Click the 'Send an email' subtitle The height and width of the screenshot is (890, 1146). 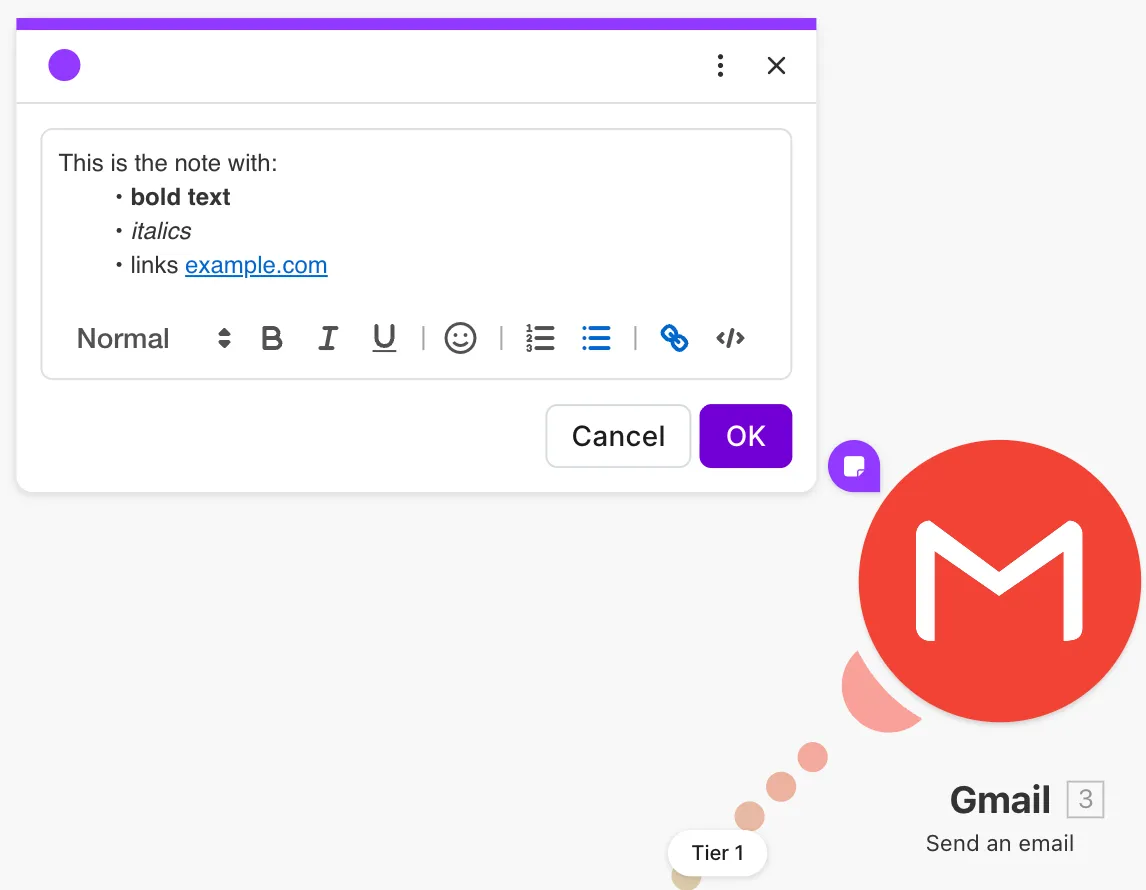(x=1000, y=843)
